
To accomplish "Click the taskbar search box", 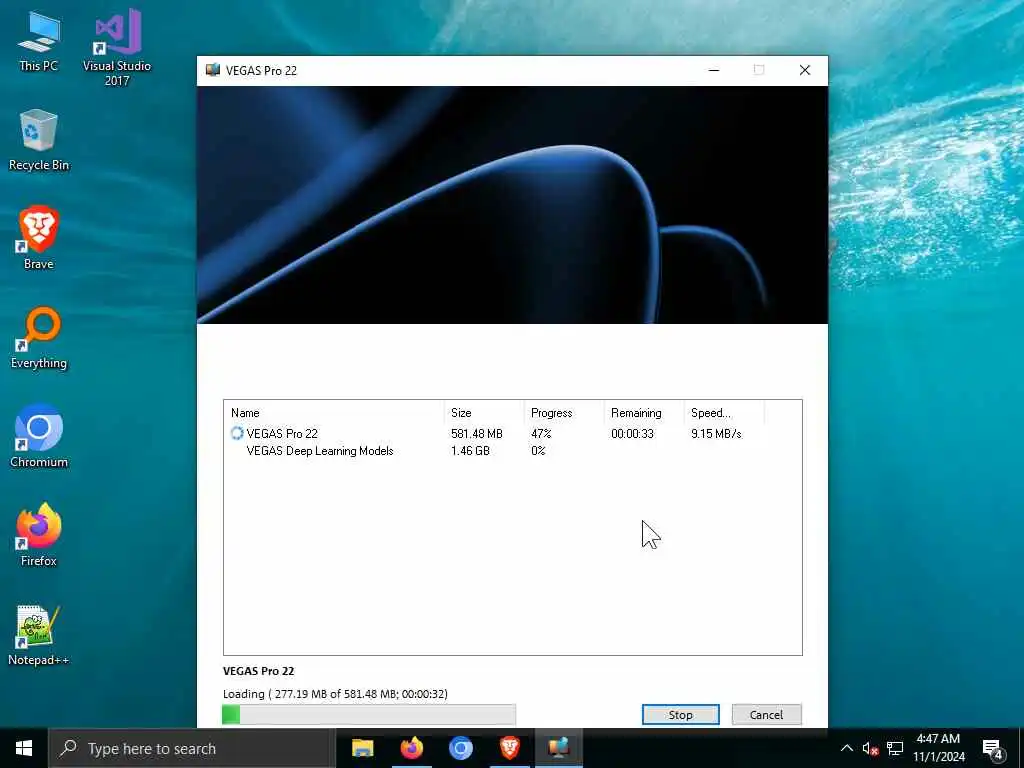I will [192, 748].
